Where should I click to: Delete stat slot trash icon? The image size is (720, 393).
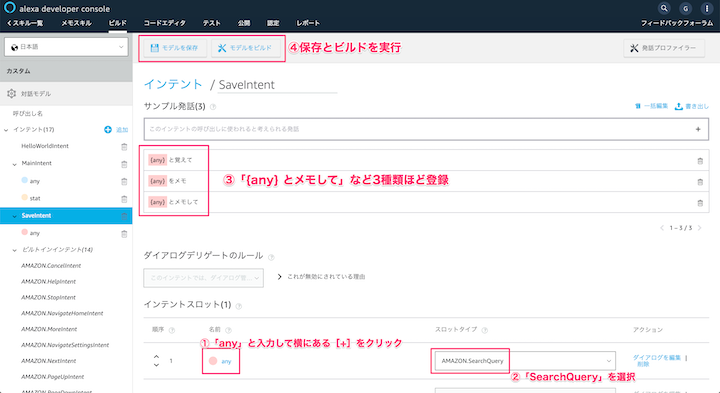(124, 199)
